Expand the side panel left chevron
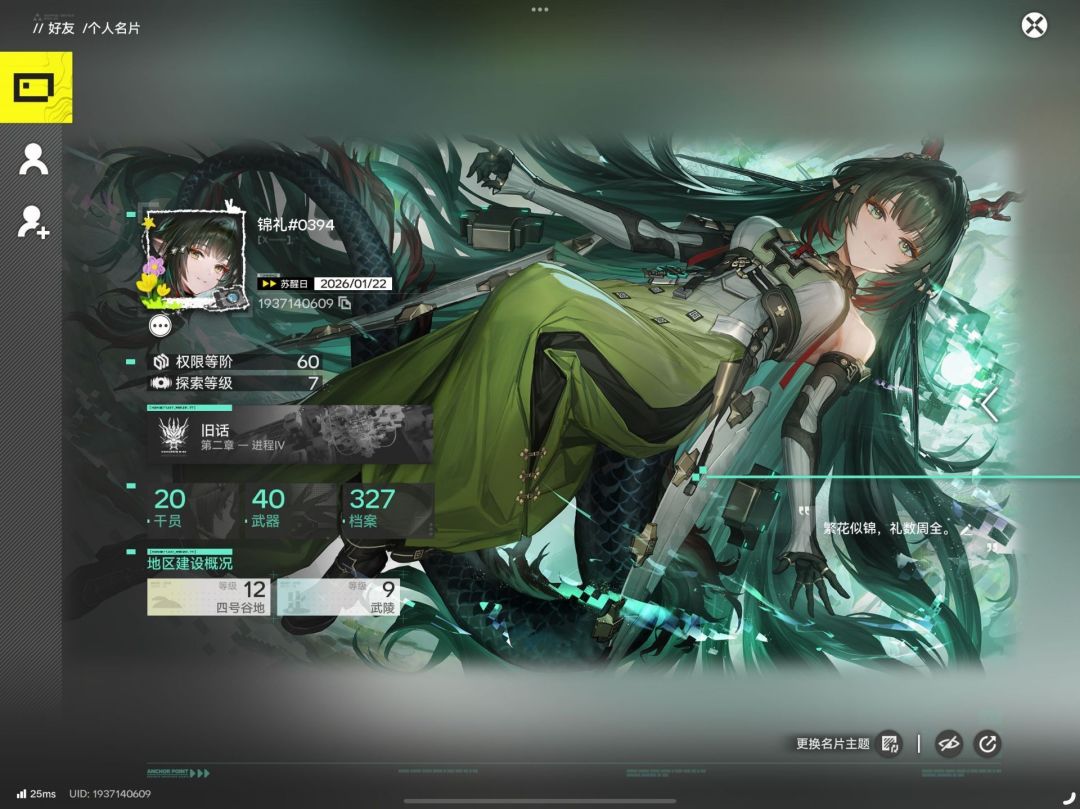This screenshot has height=809, width=1080. (x=990, y=404)
